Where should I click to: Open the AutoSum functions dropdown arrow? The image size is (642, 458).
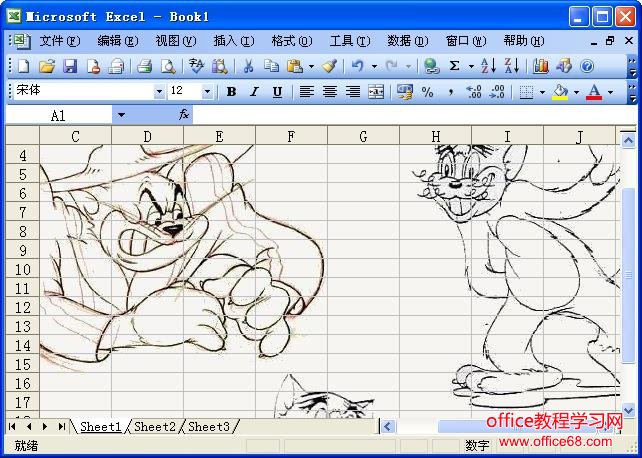pos(471,66)
